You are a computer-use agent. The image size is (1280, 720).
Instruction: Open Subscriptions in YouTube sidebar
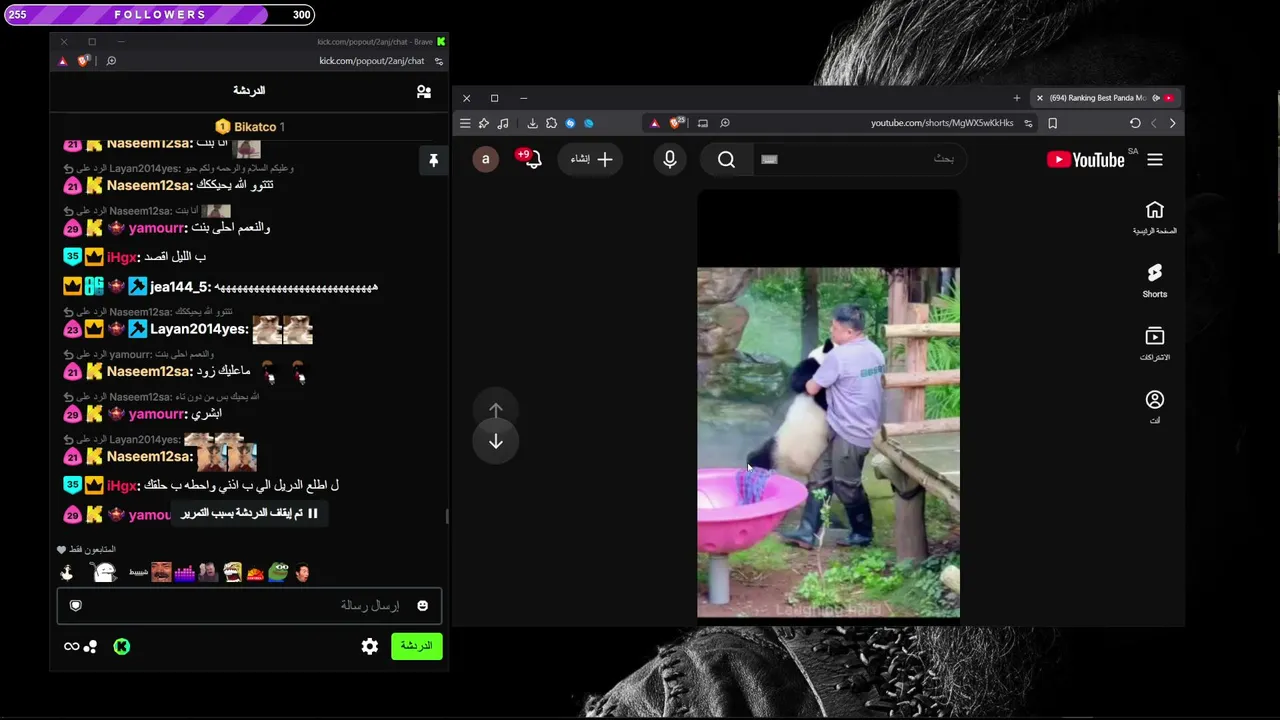[x=1155, y=343]
